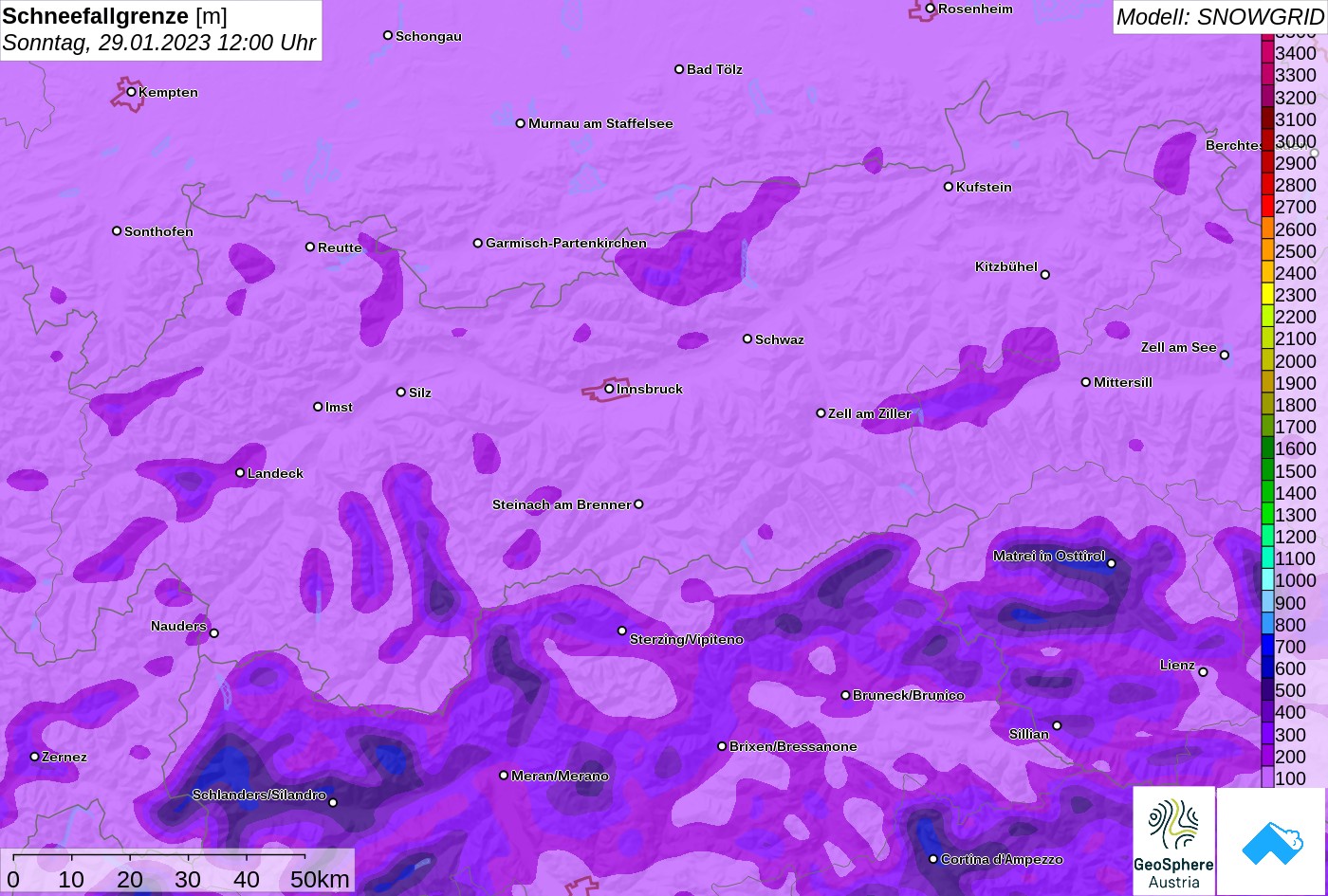Select the Reutte label
The image size is (1328, 896).
[340, 247]
